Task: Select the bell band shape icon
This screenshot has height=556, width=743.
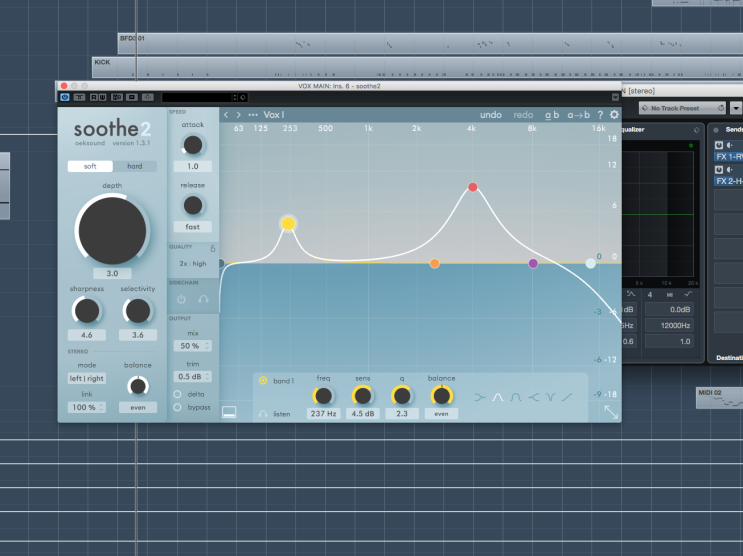Action: (498, 397)
